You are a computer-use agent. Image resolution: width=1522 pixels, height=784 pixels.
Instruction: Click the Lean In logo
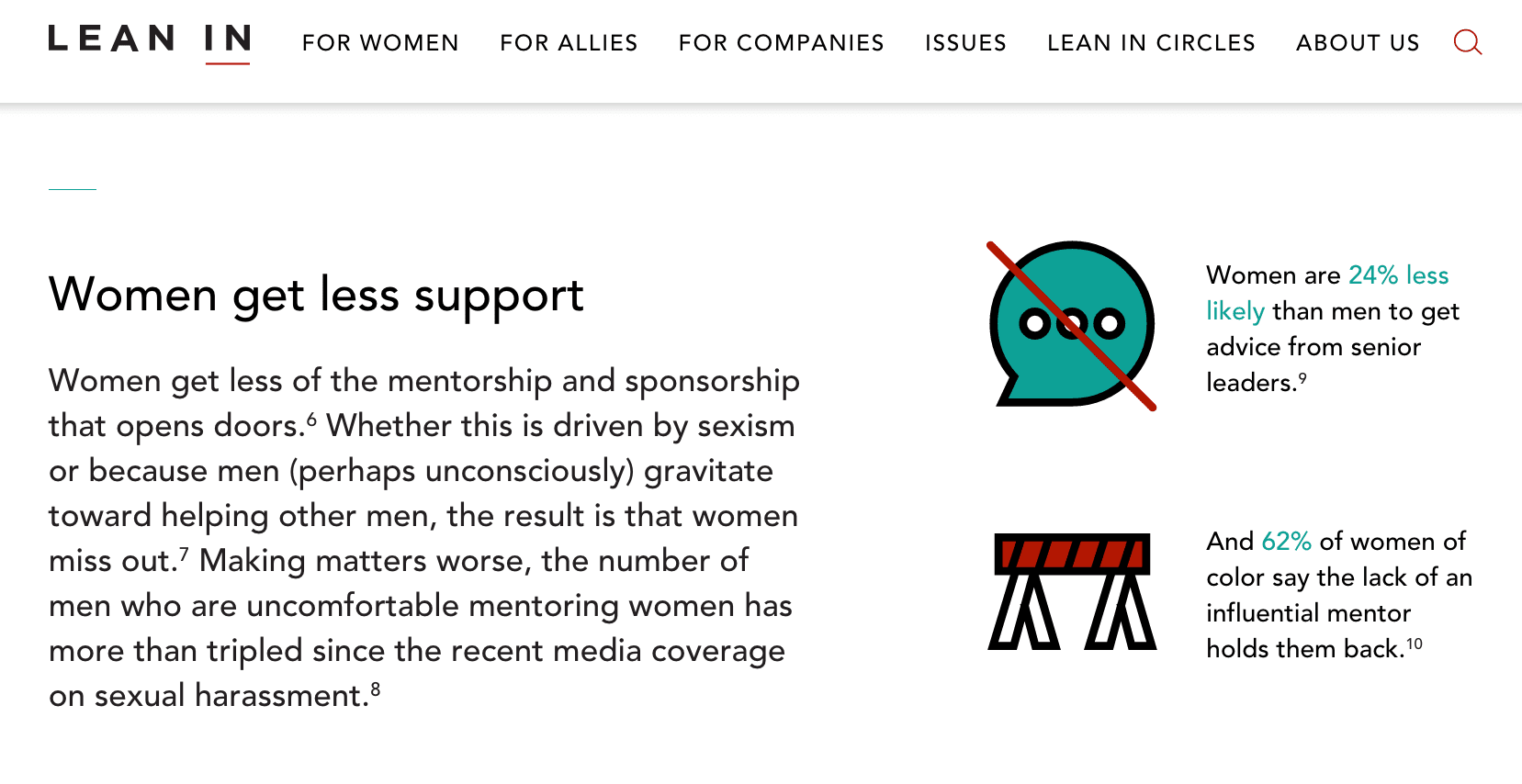(150, 41)
